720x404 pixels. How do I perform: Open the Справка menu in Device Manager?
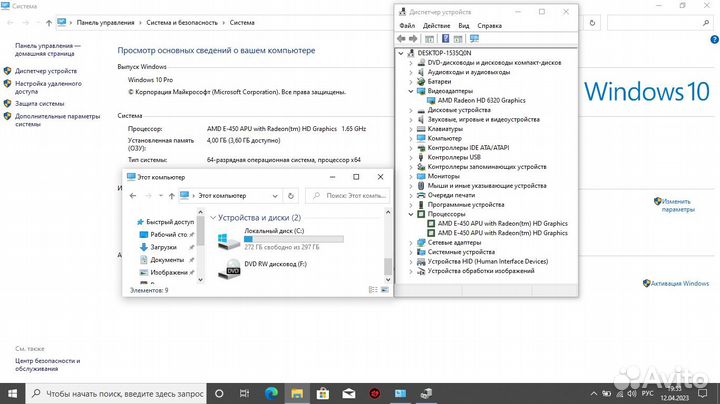coord(490,26)
